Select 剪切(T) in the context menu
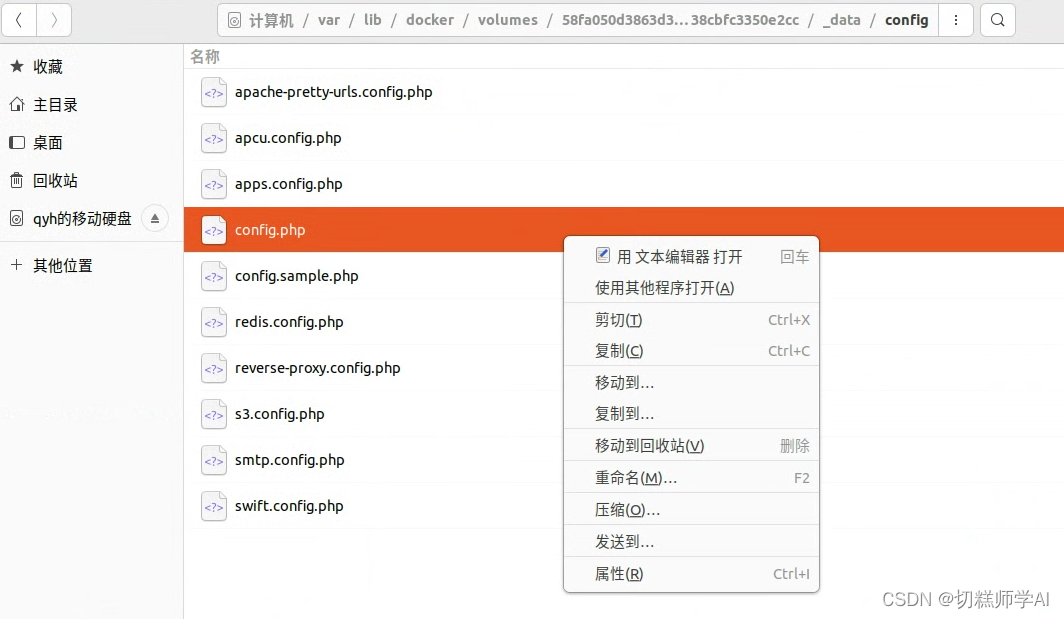The image size is (1064, 619). (x=691, y=320)
